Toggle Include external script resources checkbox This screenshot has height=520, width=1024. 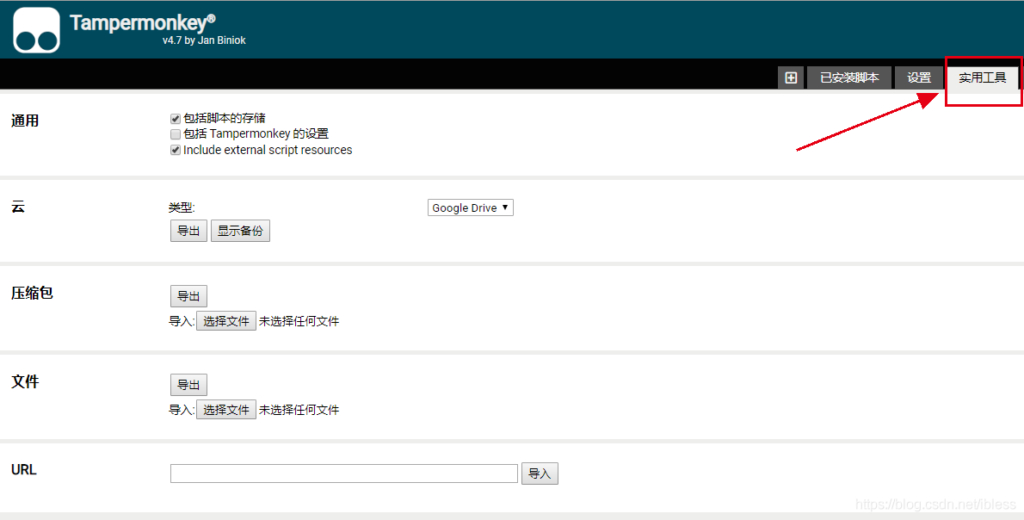click(175, 150)
